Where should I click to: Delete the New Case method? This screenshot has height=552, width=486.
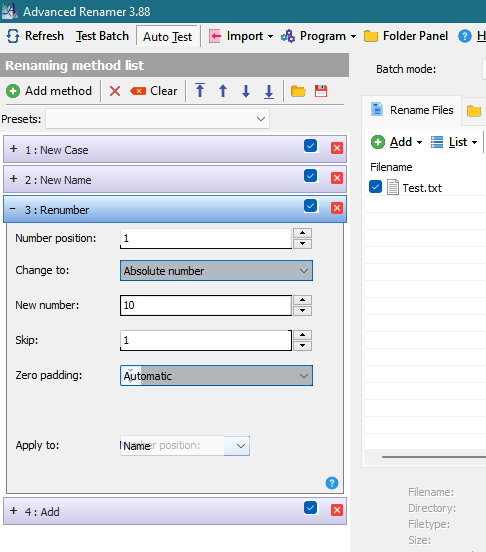[337, 148]
